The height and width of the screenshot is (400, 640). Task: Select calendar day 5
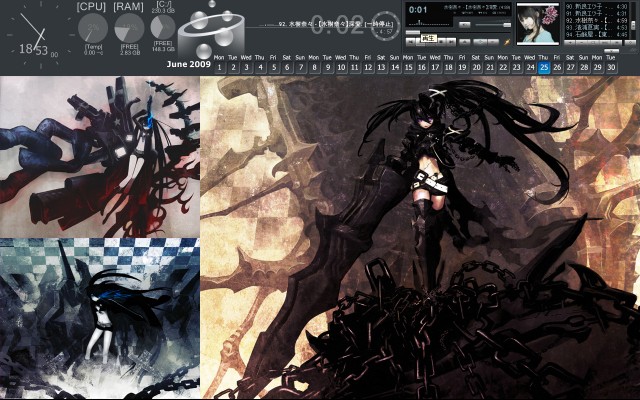[x=273, y=67]
